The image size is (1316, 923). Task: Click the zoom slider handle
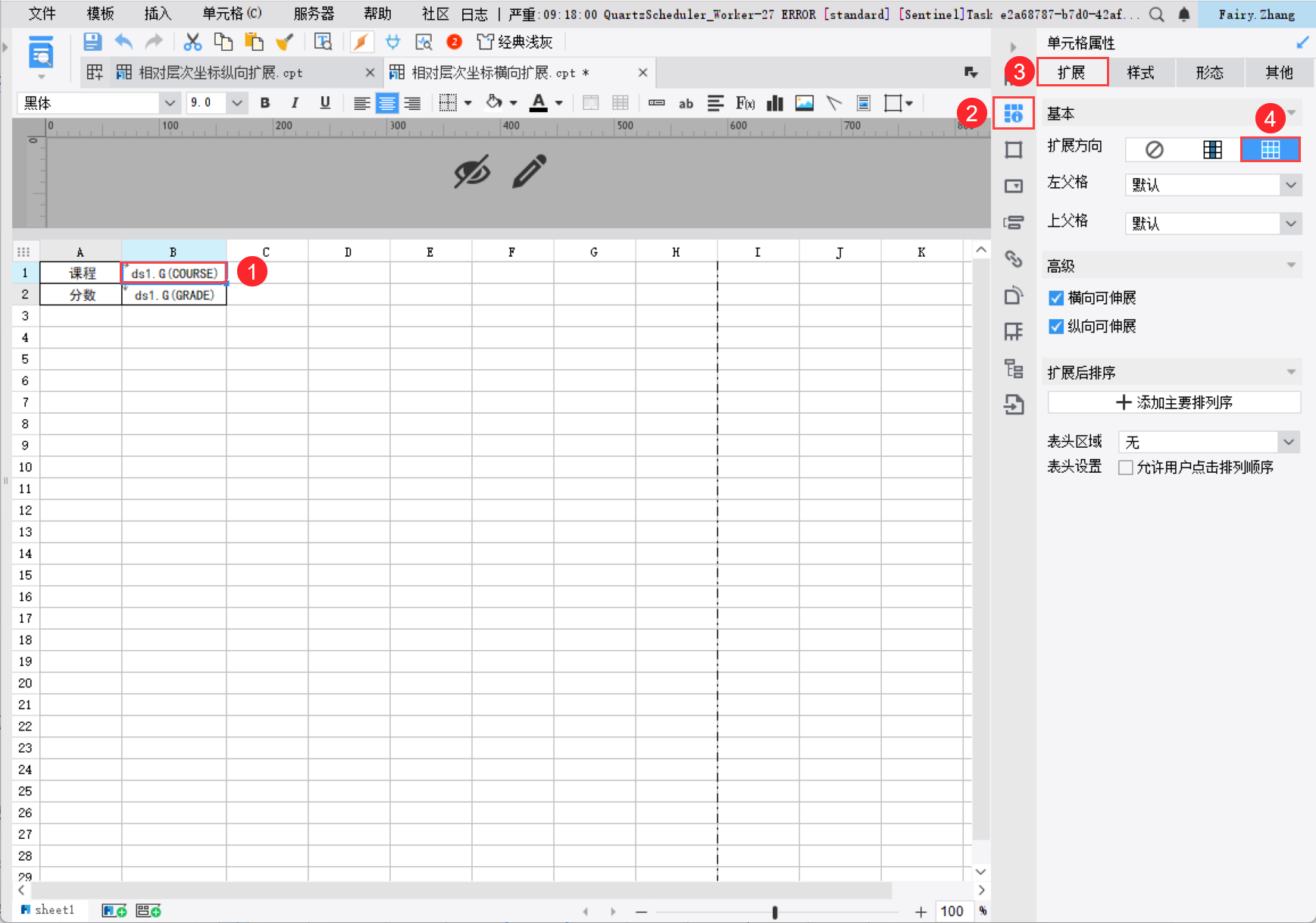coord(774,912)
